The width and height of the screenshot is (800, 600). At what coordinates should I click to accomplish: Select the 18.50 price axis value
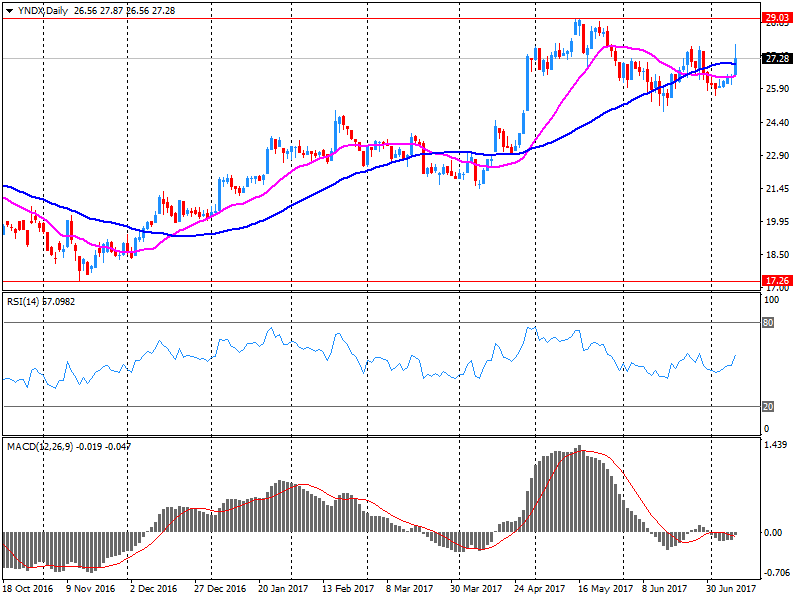pos(777,255)
